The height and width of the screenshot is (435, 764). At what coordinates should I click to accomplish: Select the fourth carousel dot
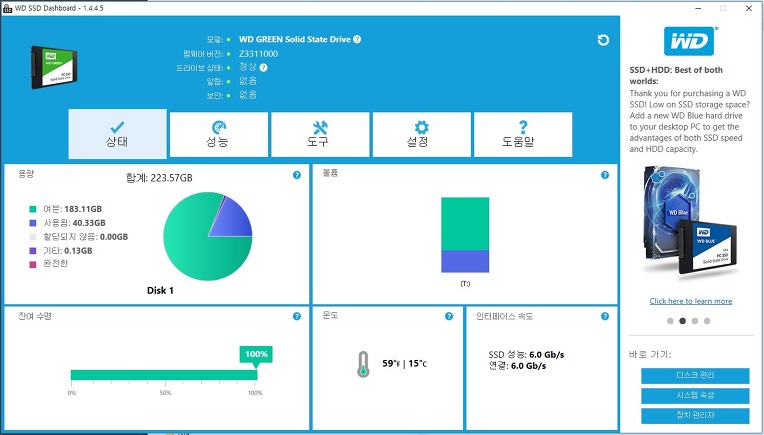pyautogui.click(x=707, y=321)
